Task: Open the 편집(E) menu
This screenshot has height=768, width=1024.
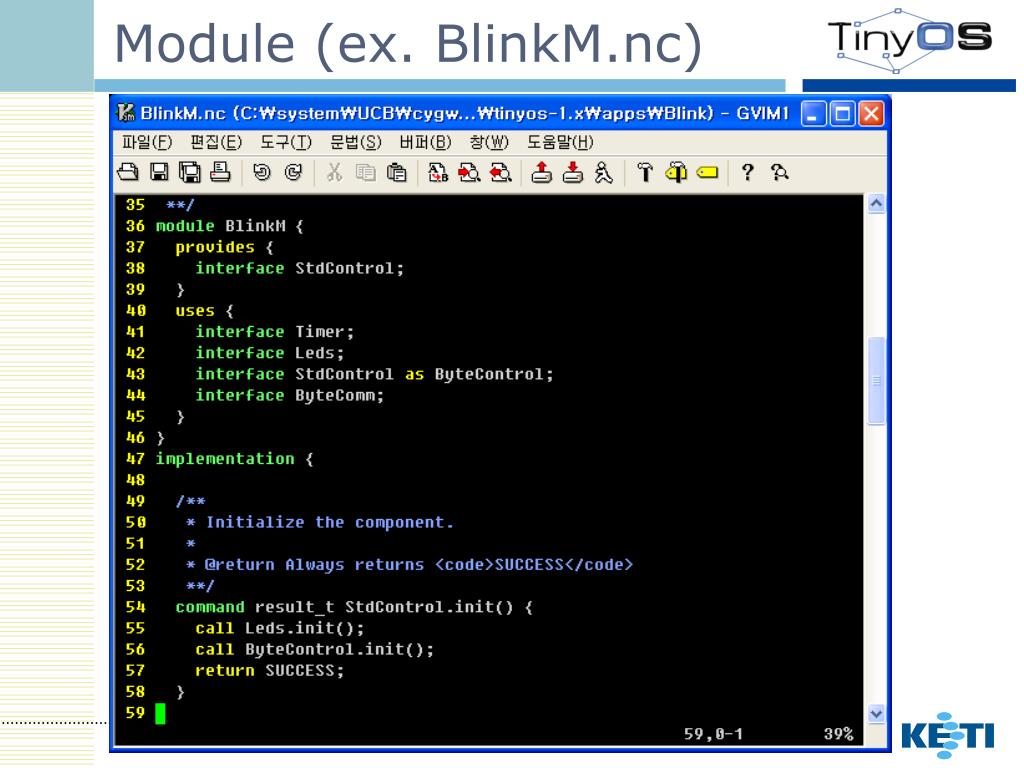Action: click(216, 142)
